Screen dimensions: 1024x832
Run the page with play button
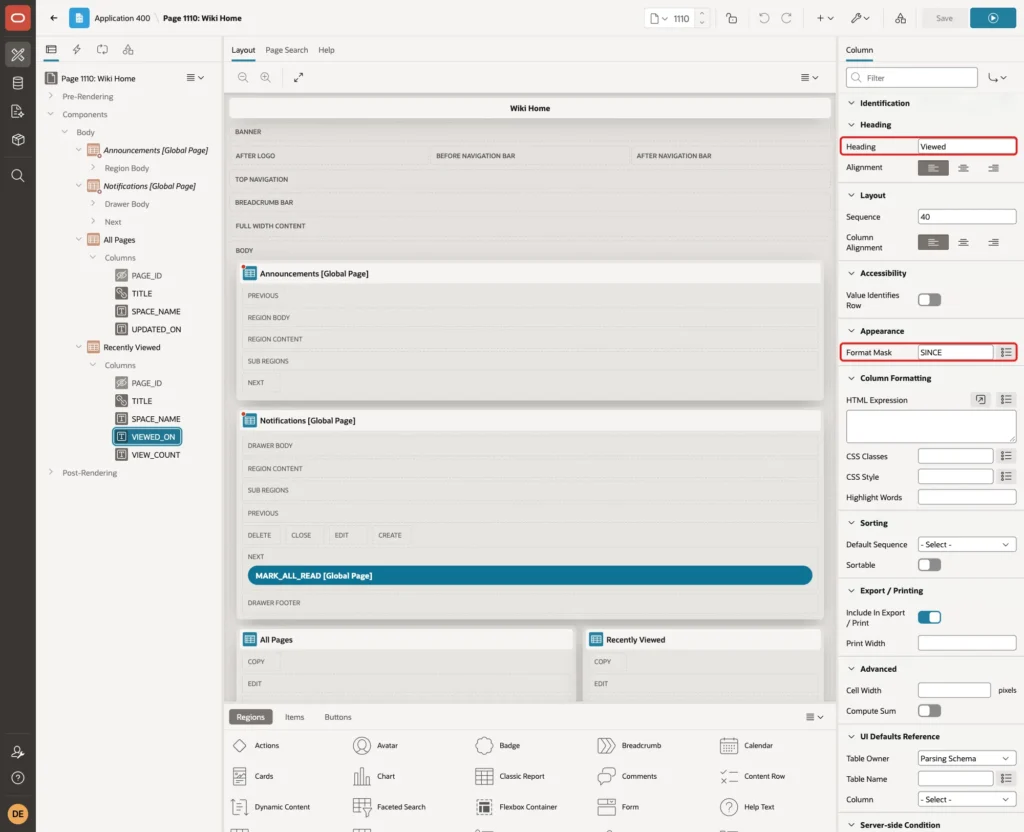(993, 18)
